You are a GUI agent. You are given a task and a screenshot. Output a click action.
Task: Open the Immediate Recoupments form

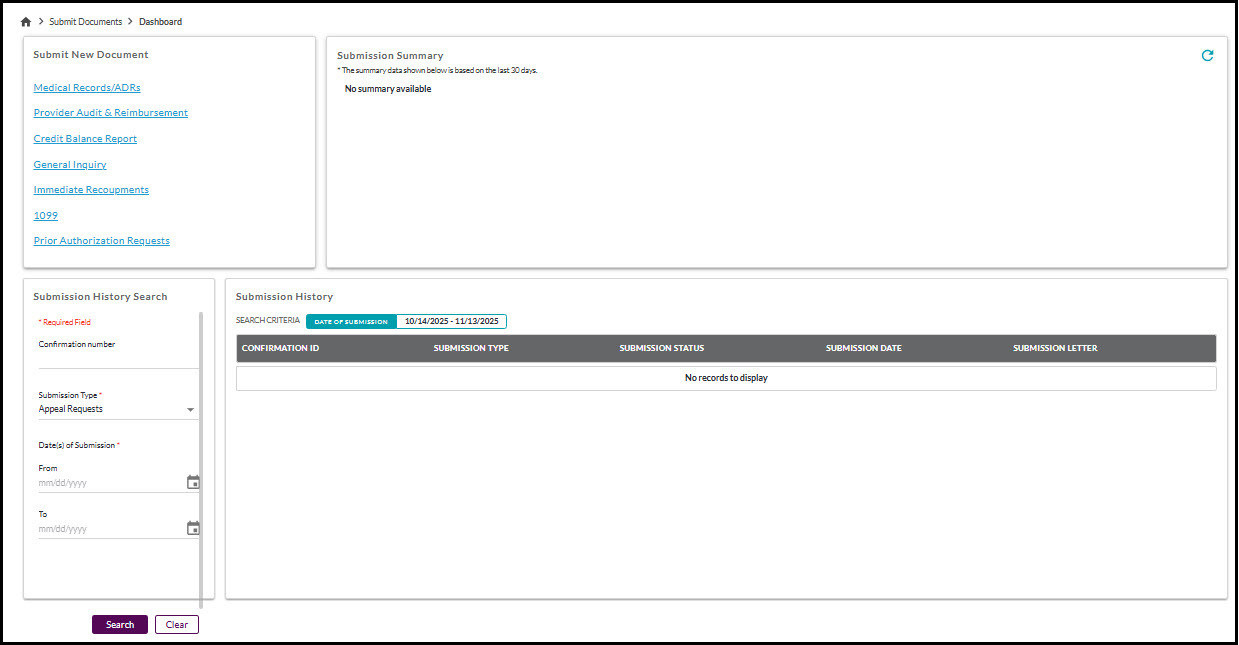(91, 189)
